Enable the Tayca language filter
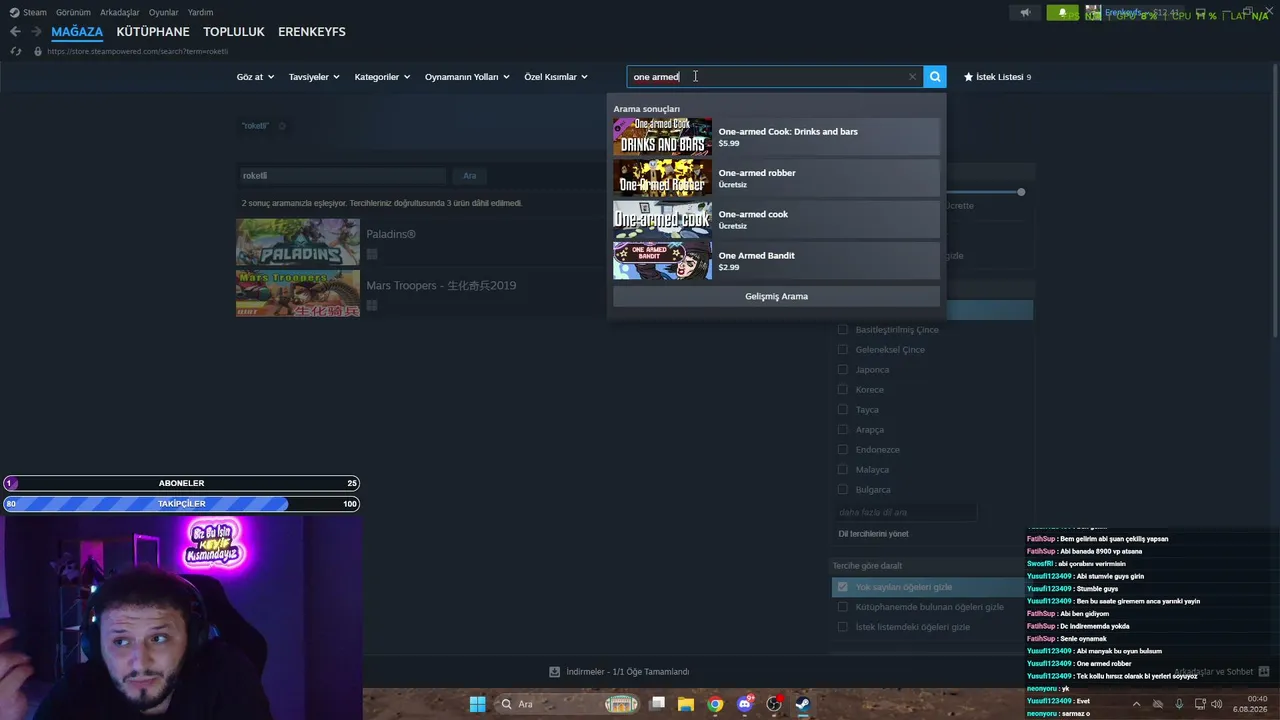 pyautogui.click(x=843, y=410)
